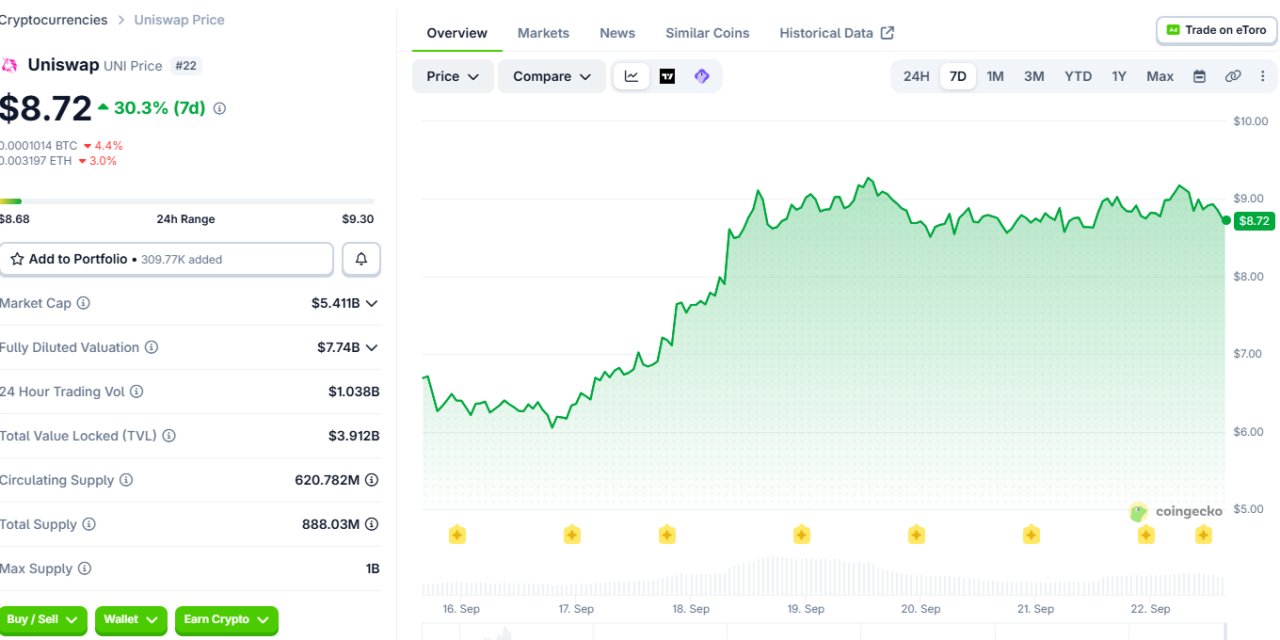Image resolution: width=1280 pixels, height=640 pixels.
Task: Open the Earn Crypto dropdown
Action: 227,620
